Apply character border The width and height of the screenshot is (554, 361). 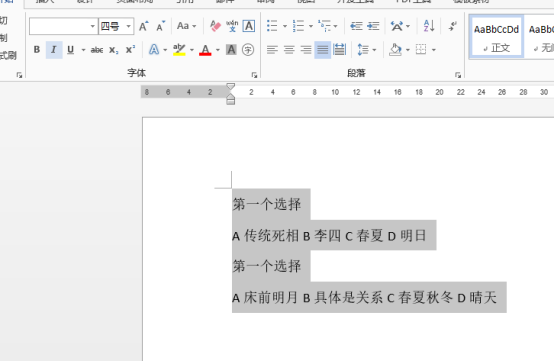coord(249,26)
